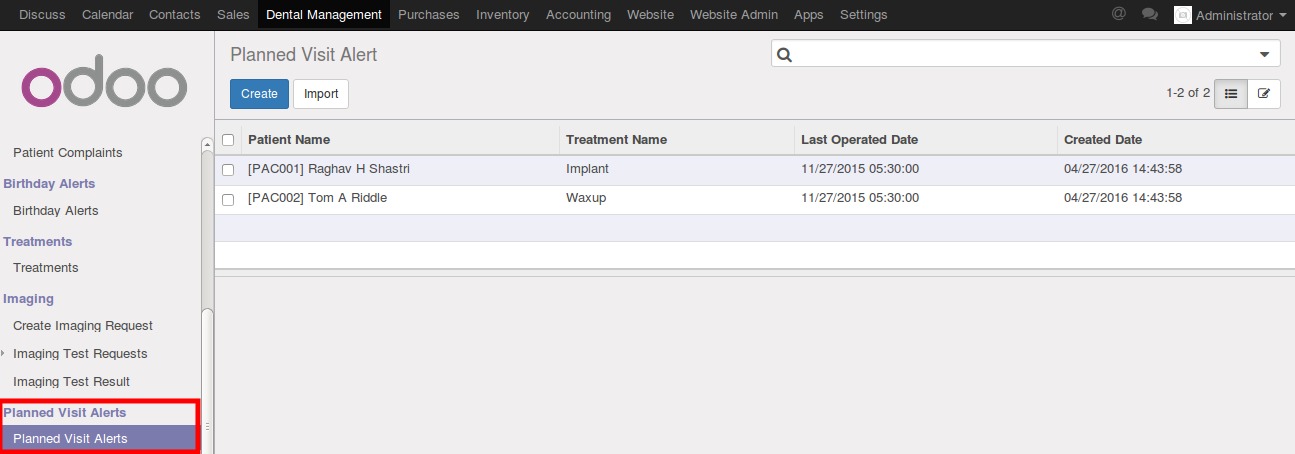
Task: Open the conversations chat icon
Action: coord(1150,15)
